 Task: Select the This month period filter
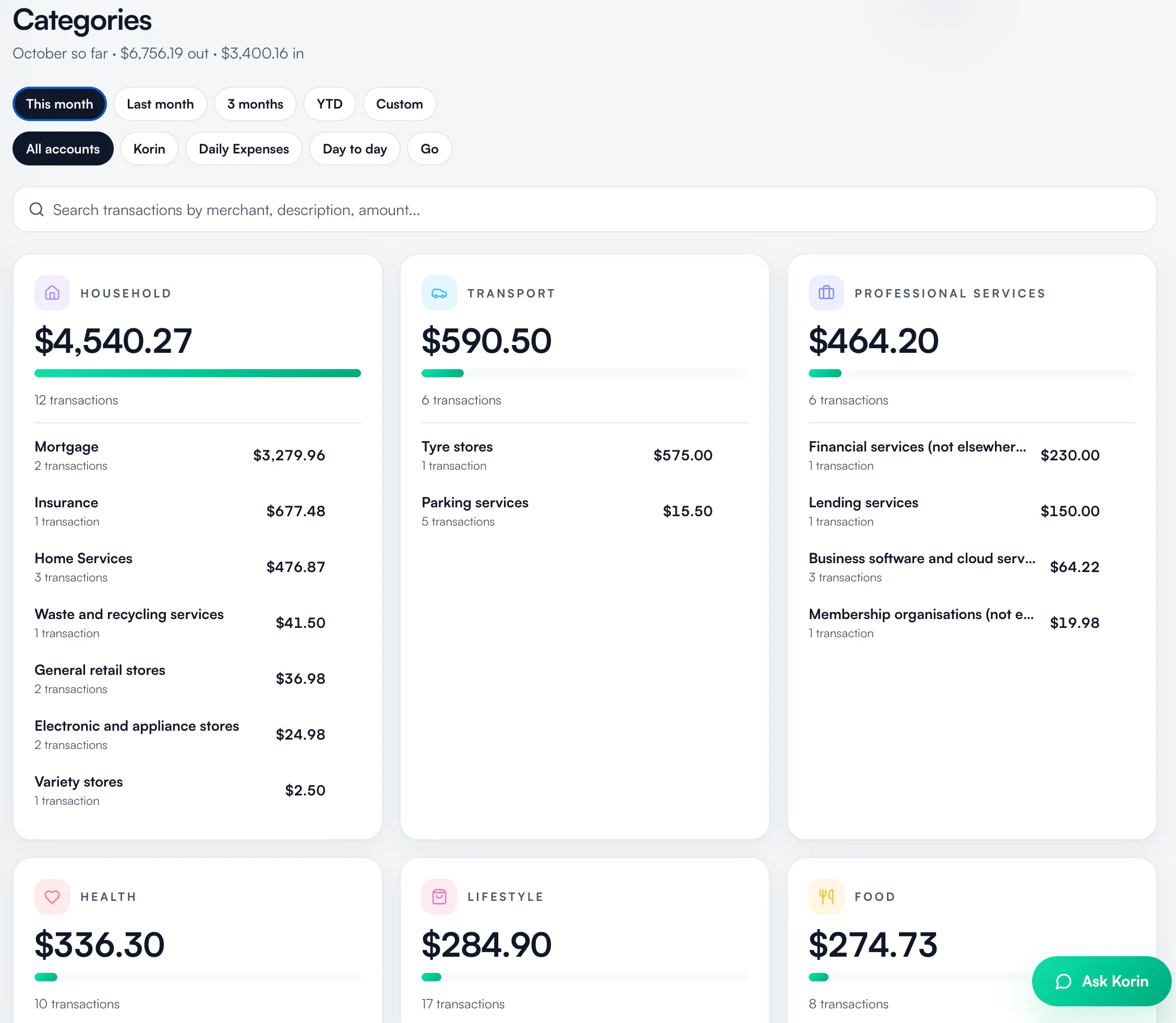click(59, 104)
